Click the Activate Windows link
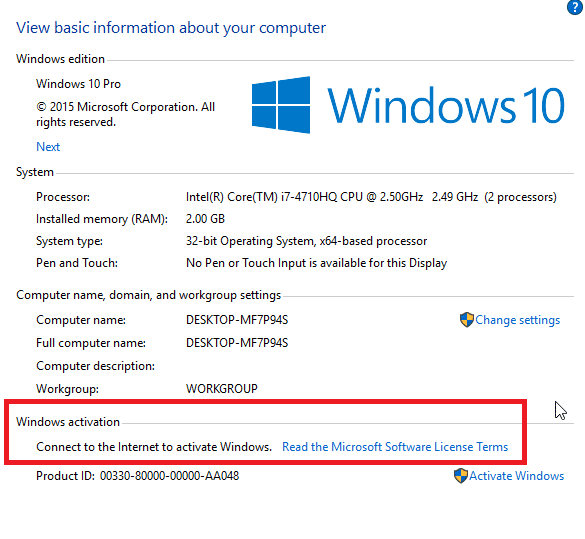585x539 pixels. (x=516, y=476)
